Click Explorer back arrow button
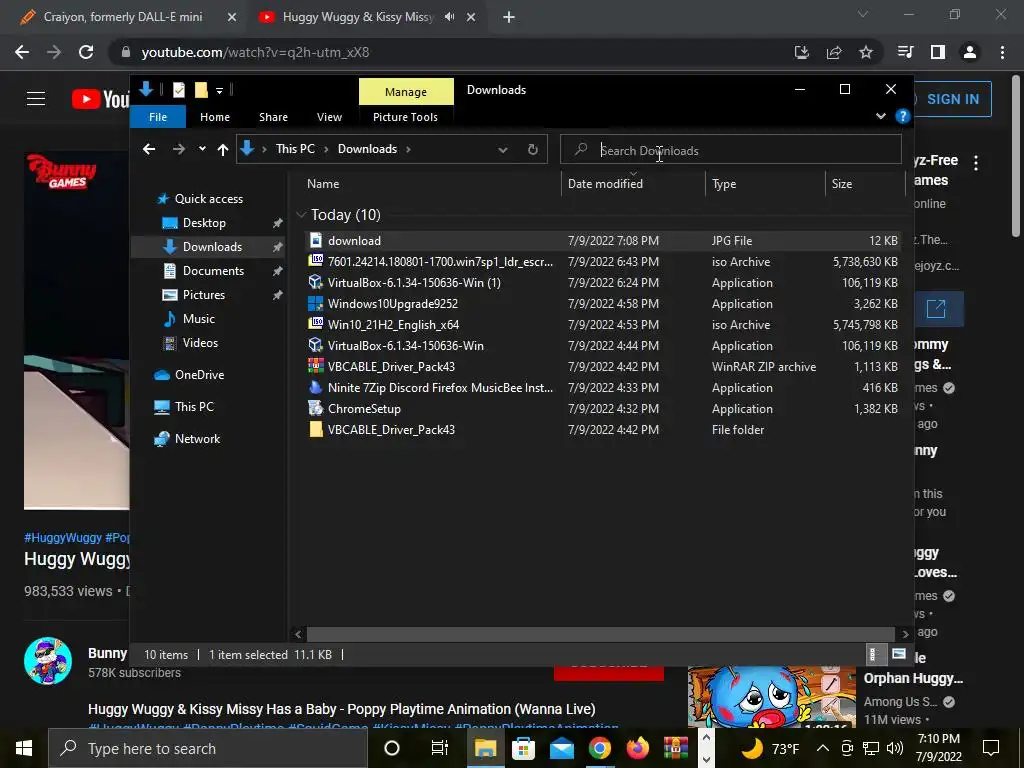 point(149,150)
